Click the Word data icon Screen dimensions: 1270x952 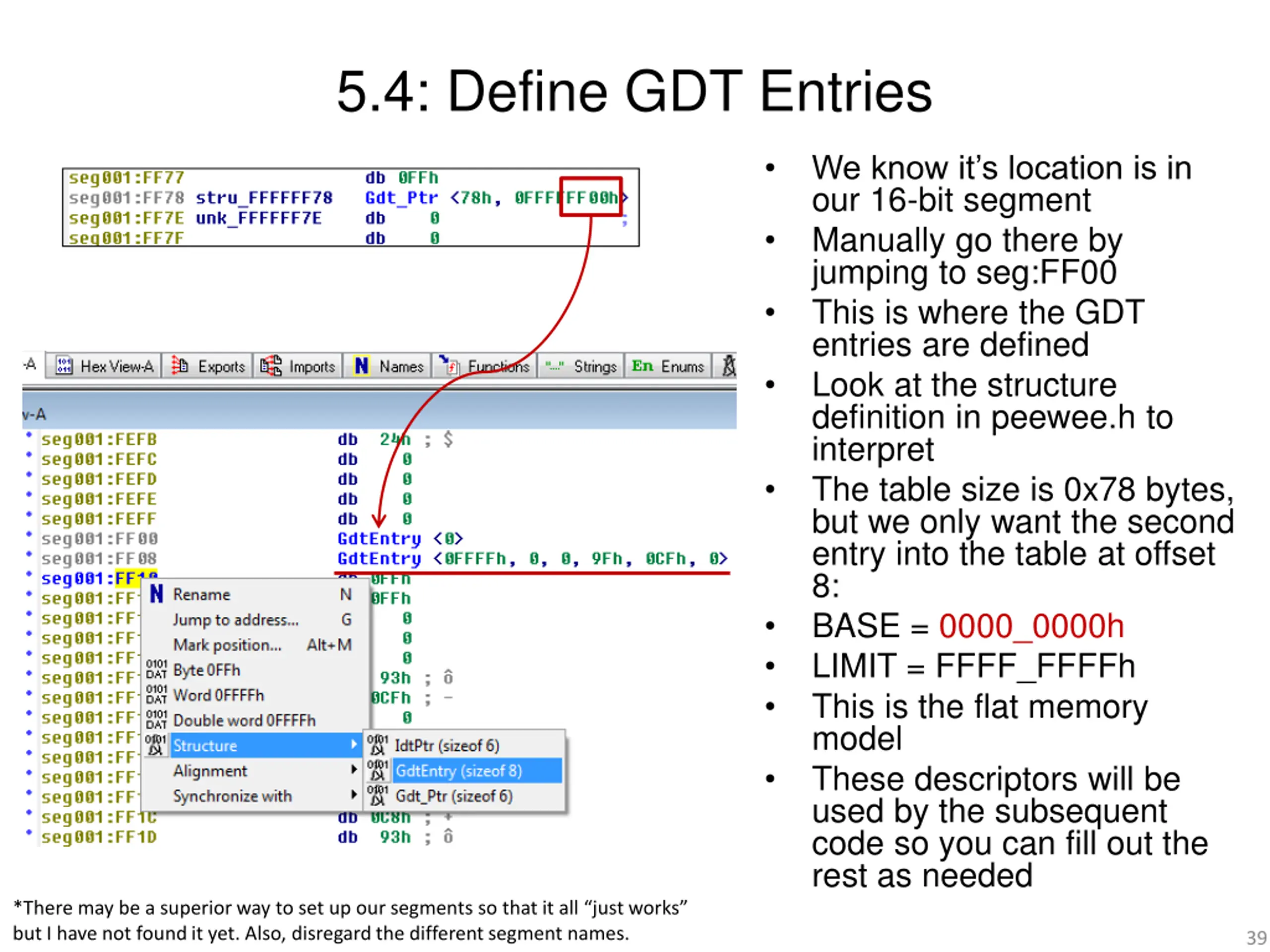(156, 695)
